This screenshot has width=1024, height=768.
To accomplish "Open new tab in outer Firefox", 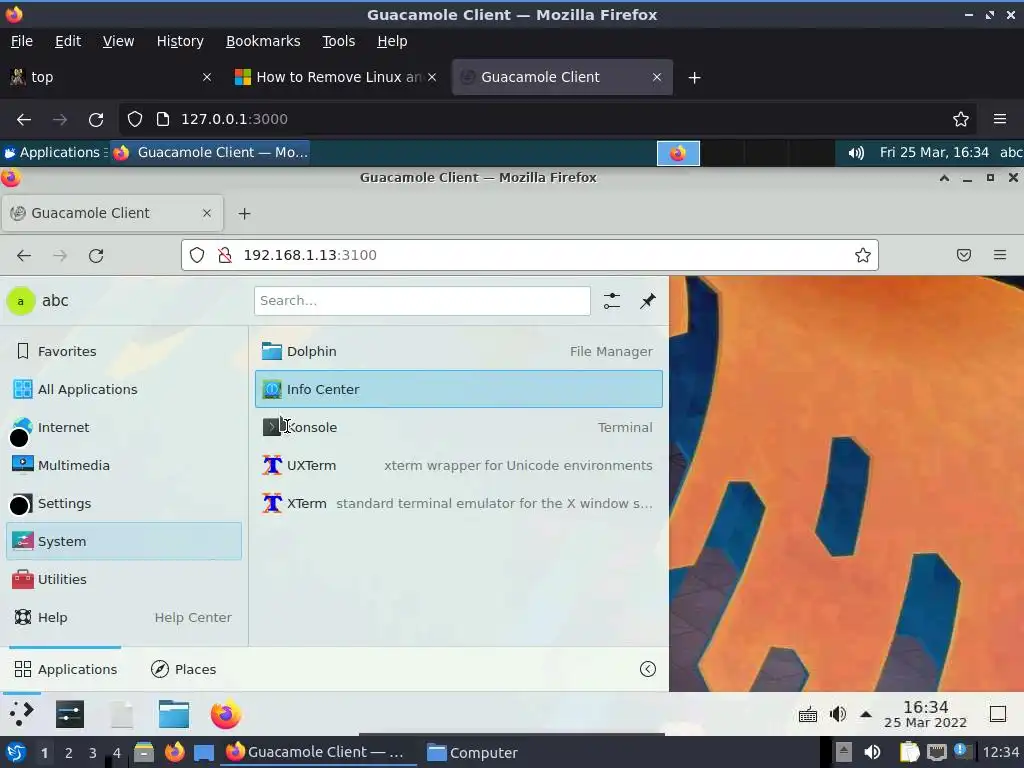I will 694,78.
